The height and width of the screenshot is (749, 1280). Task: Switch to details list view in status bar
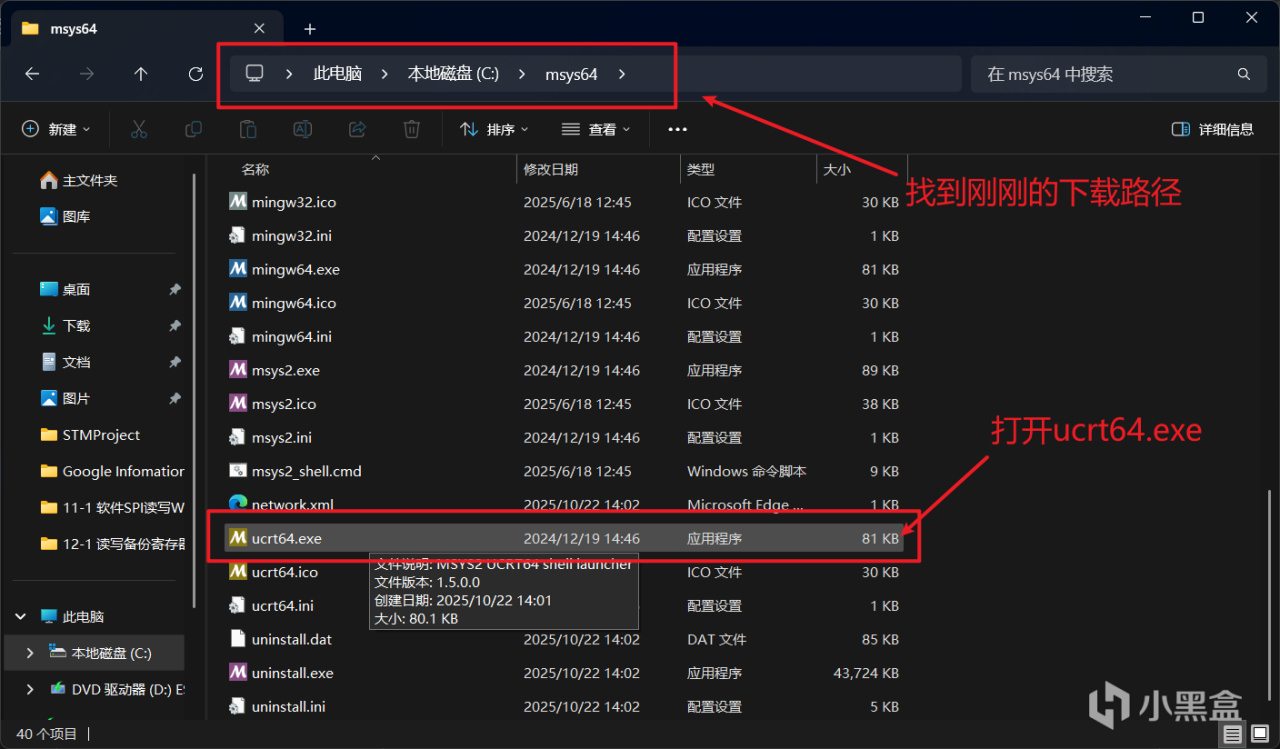click(x=1234, y=735)
